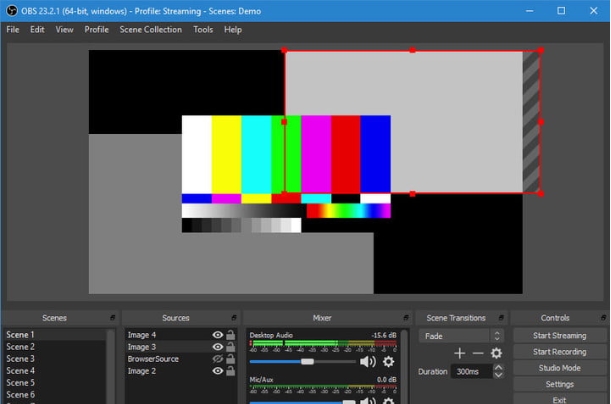Select the Image 2 source row
The height and width of the screenshot is (404, 611).
tap(180, 371)
